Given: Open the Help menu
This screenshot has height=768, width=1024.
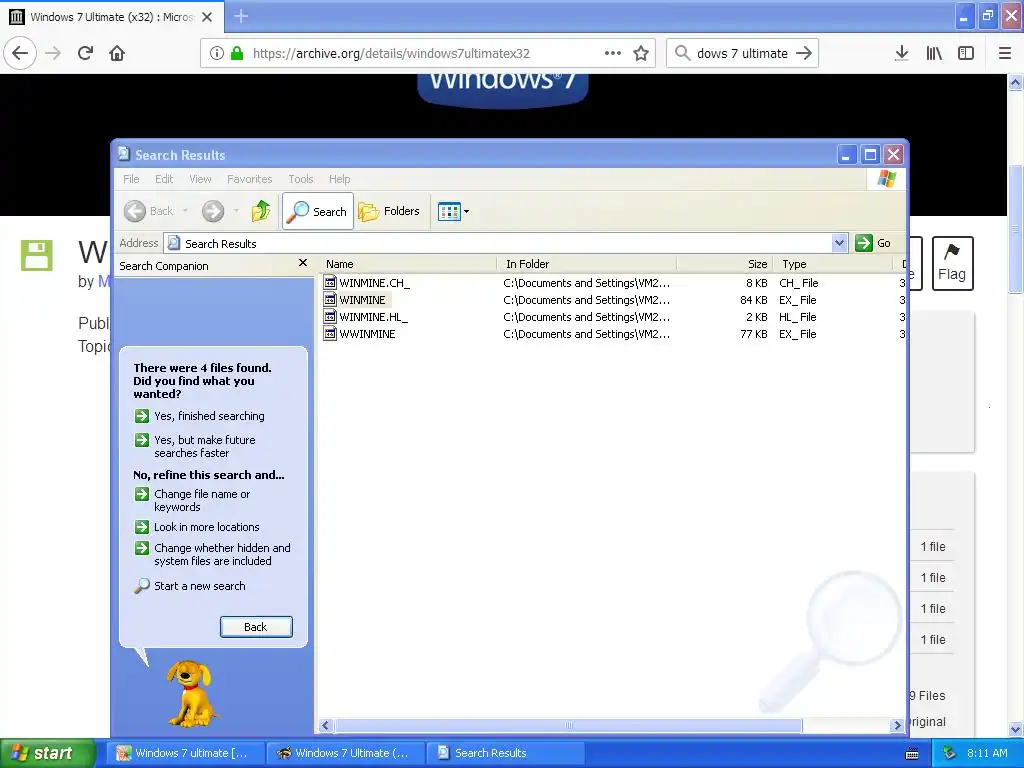Looking at the screenshot, I should click(340, 179).
